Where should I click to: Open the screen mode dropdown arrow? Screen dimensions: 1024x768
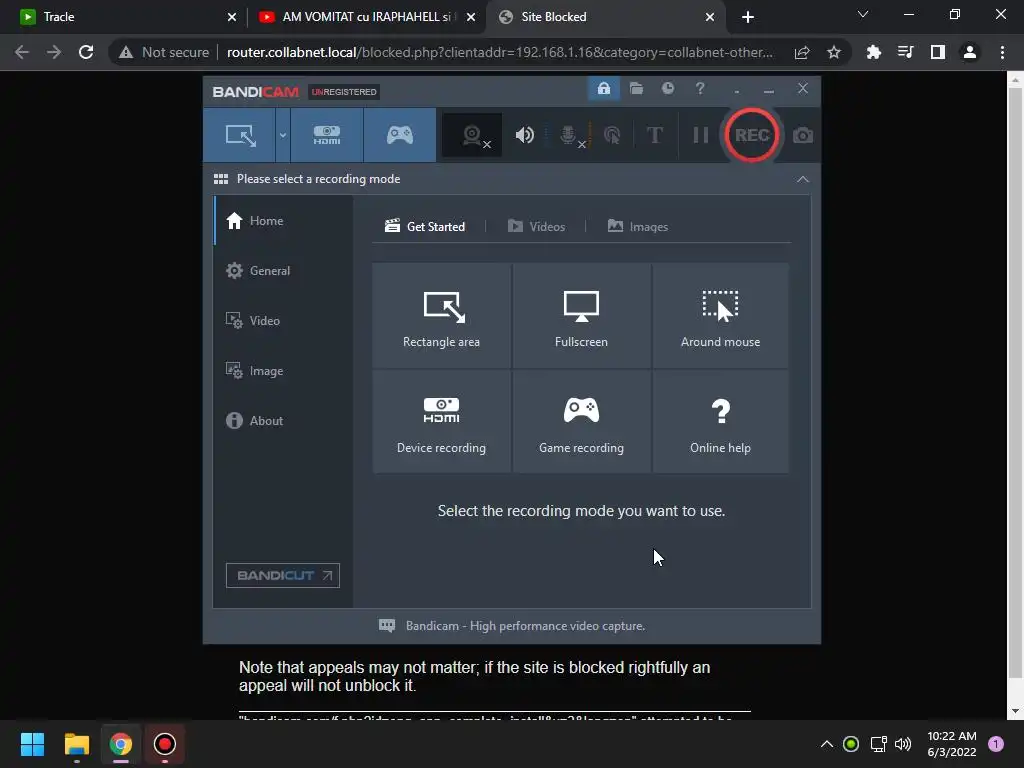click(x=283, y=135)
